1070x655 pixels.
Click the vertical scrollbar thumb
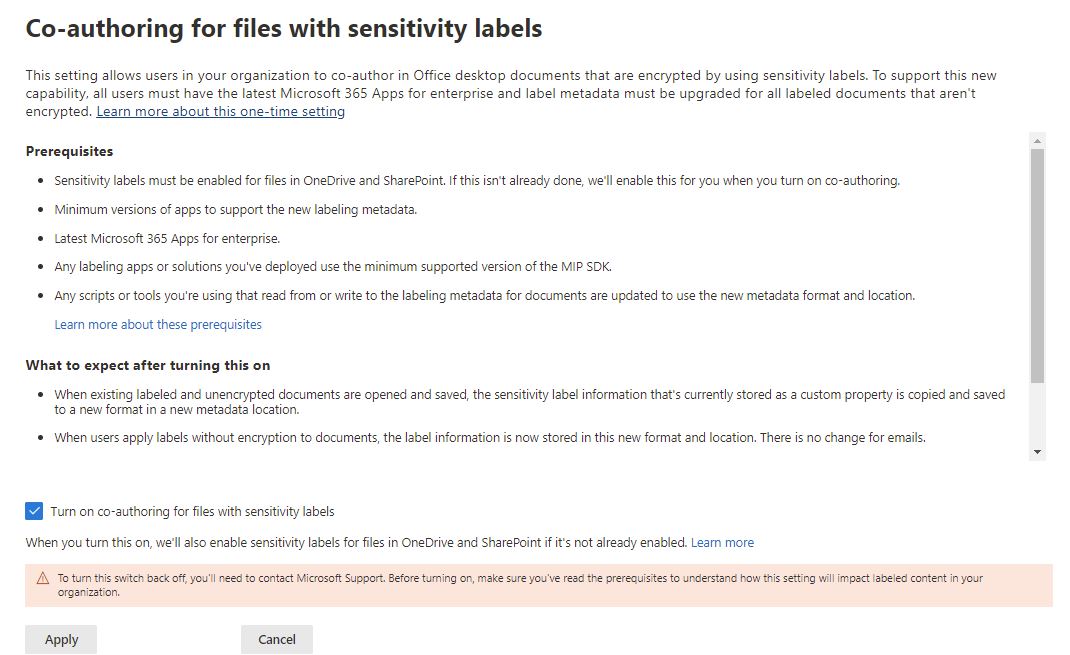pyautogui.click(x=1037, y=265)
